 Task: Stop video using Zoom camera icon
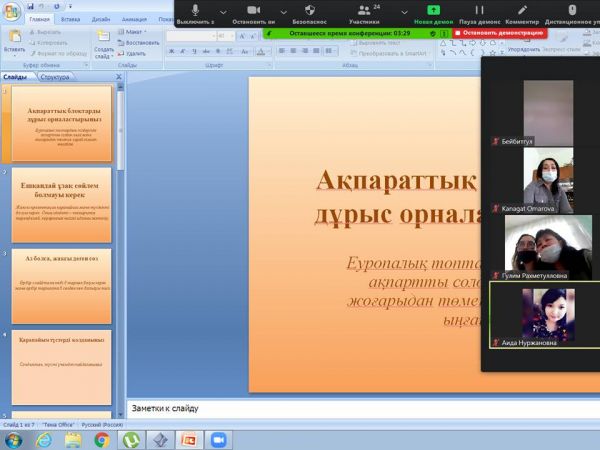click(253, 8)
